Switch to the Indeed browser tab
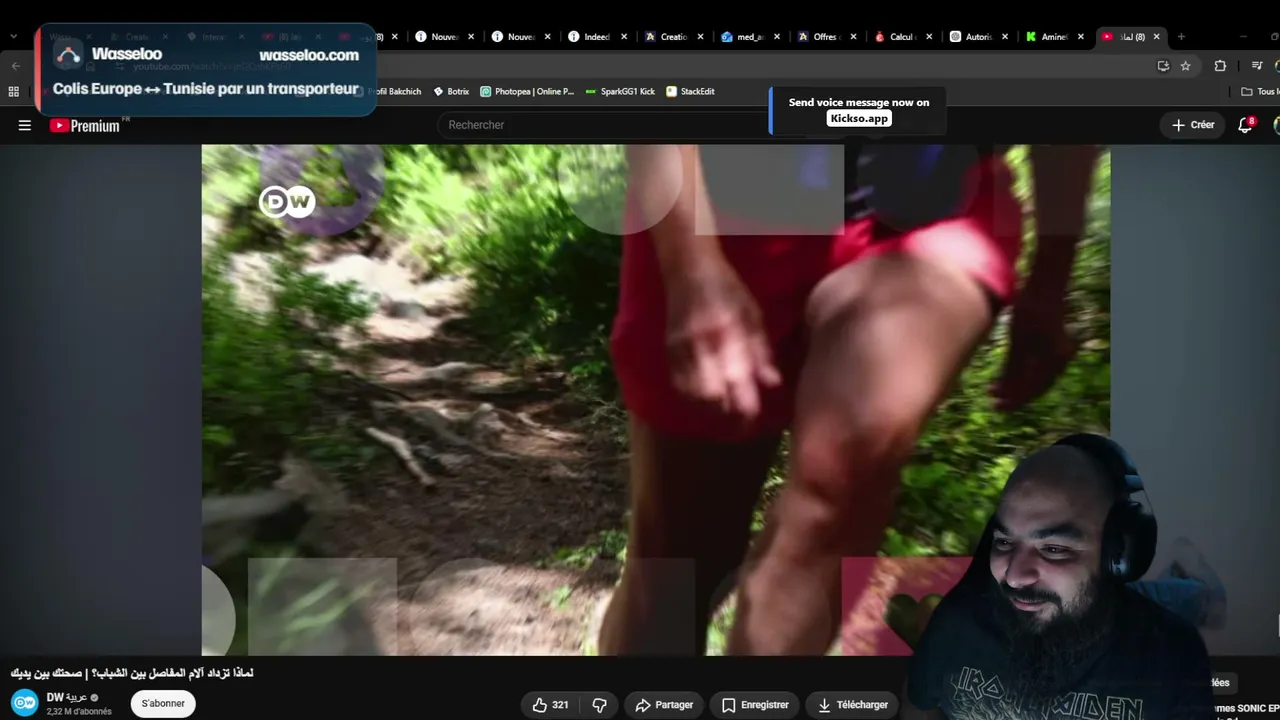Viewport: 1280px width, 720px height. [x=597, y=37]
